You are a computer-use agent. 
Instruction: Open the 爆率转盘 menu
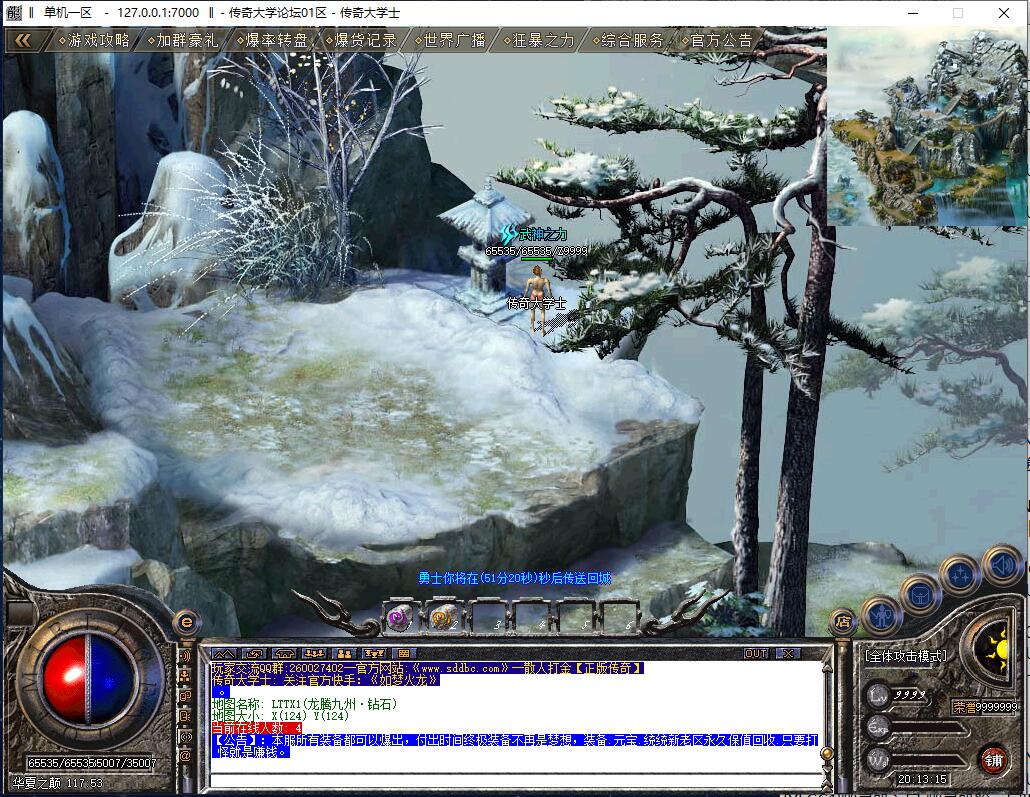(272, 41)
